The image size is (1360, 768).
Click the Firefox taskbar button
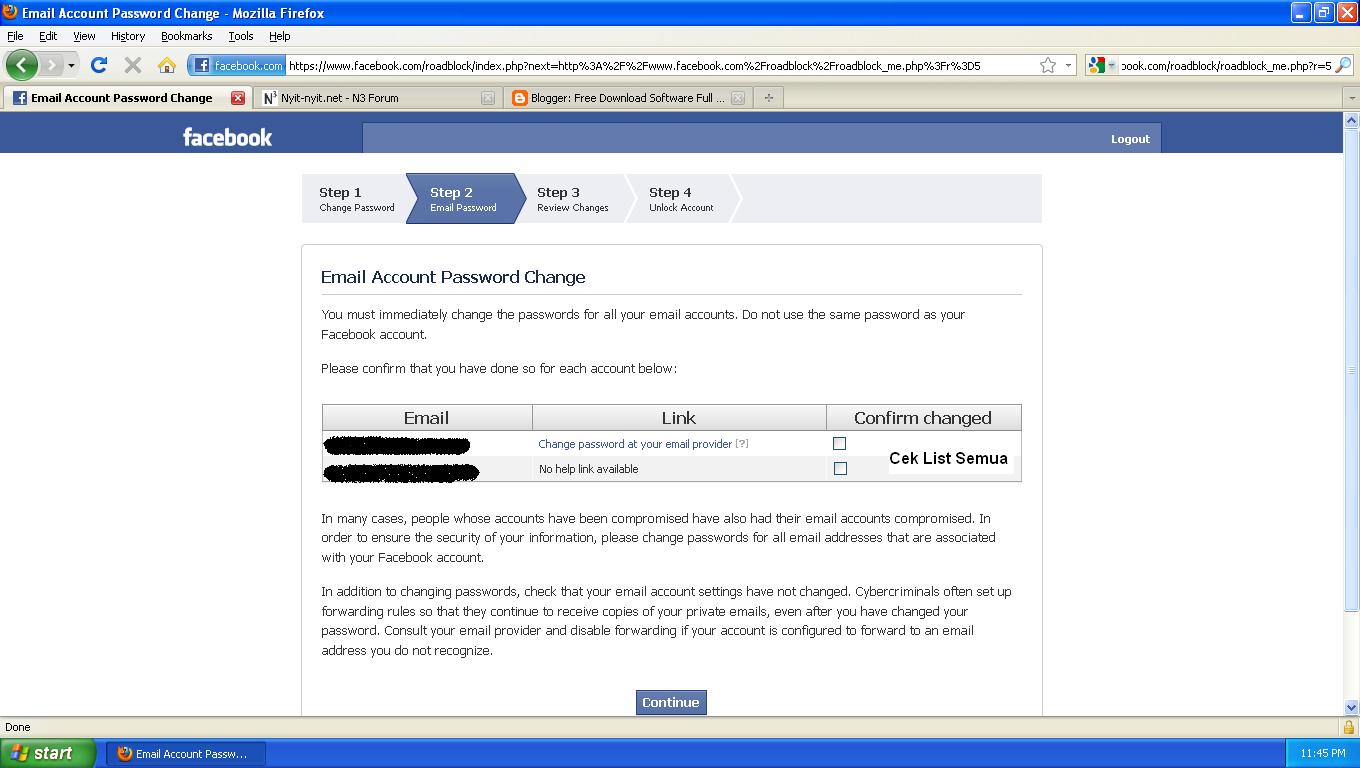[x=186, y=754]
